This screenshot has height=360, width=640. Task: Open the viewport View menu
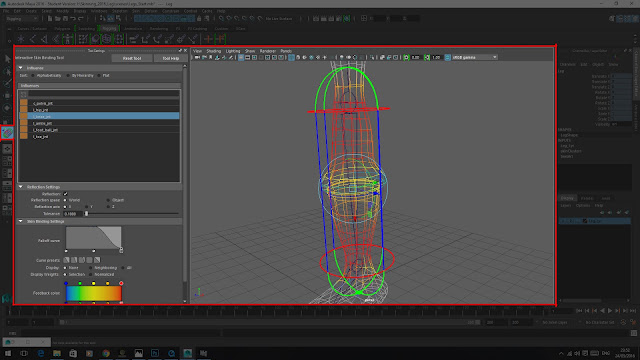[198, 51]
